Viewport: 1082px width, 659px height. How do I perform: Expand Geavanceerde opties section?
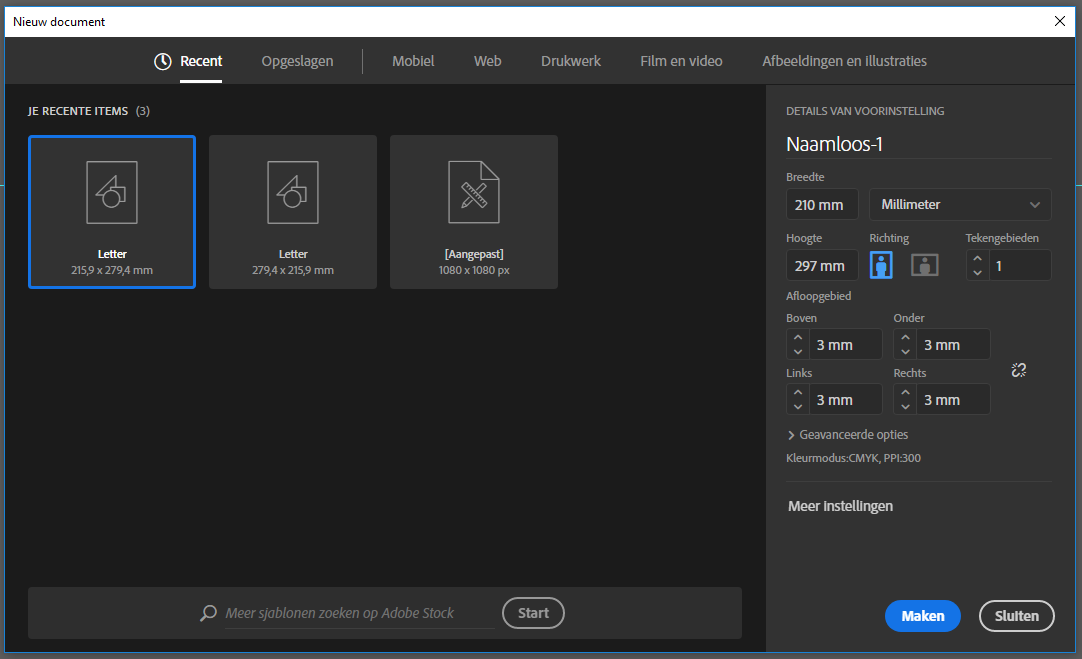[x=848, y=435]
